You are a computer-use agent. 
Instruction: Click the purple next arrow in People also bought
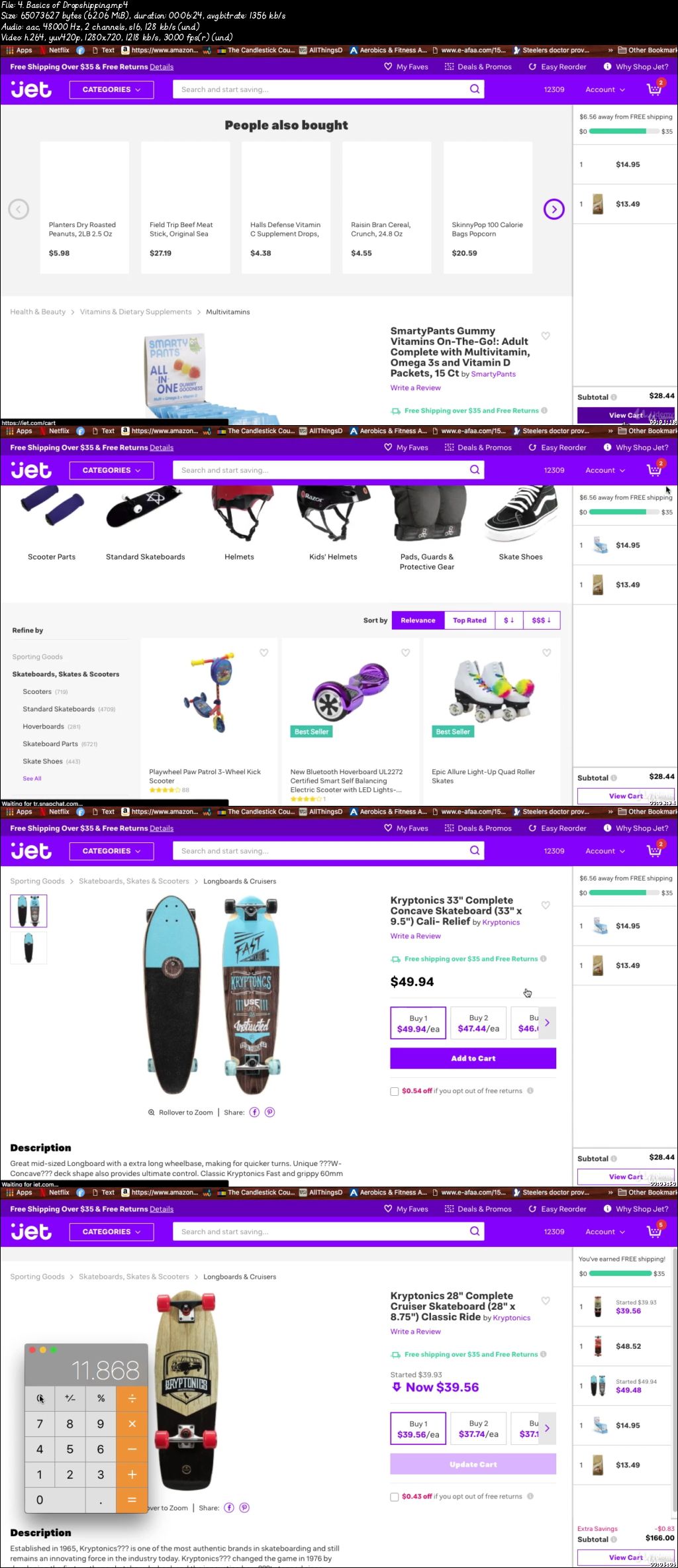point(554,209)
